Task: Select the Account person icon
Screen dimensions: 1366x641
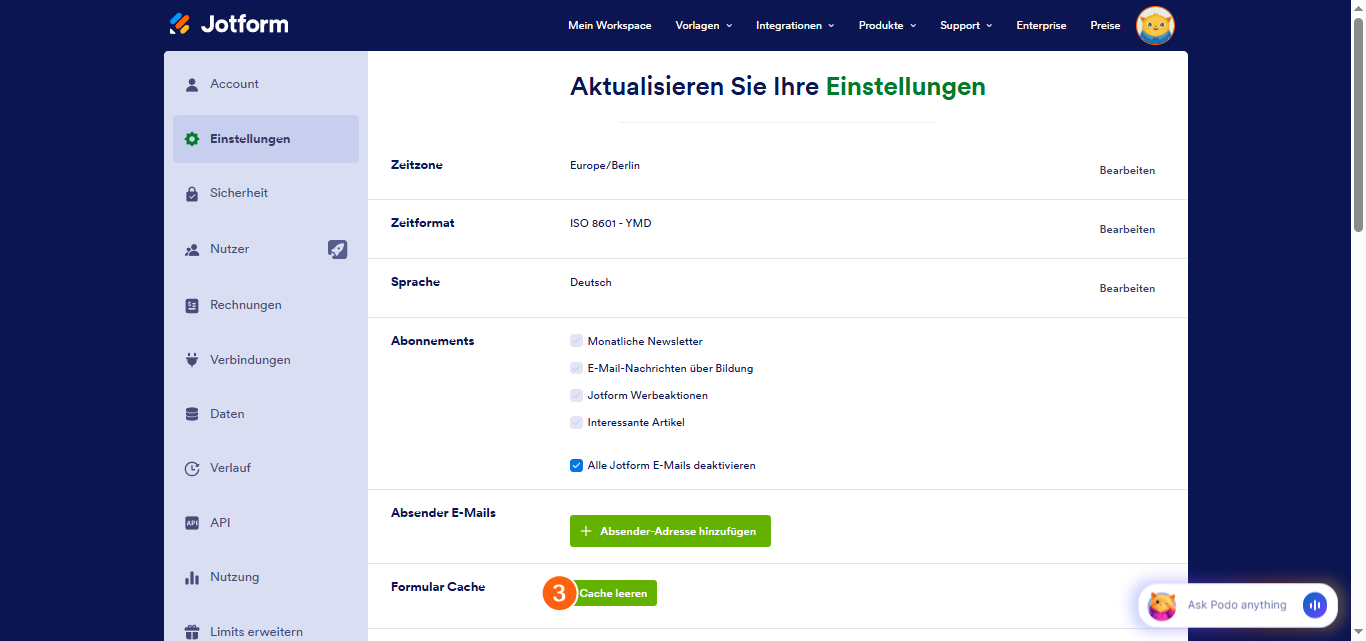Action: (x=191, y=84)
